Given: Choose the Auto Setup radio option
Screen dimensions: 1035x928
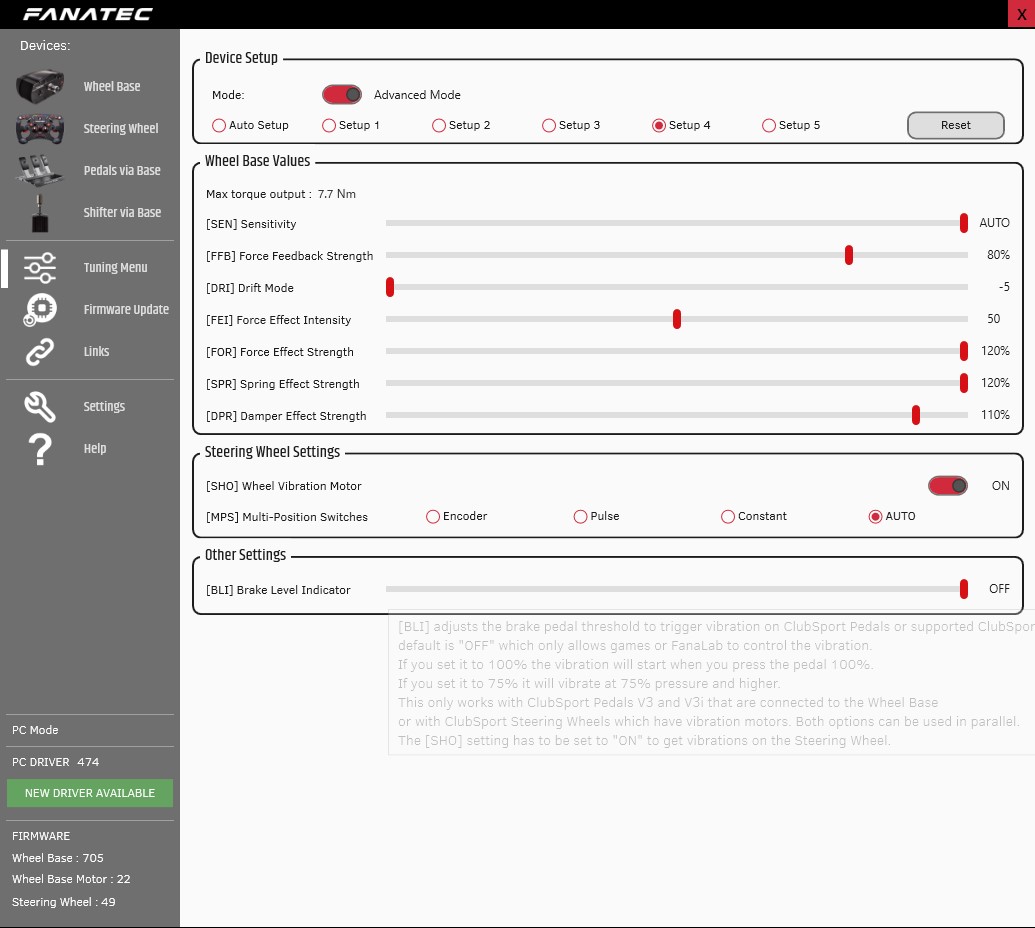Looking at the screenshot, I should tap(218, 125).
